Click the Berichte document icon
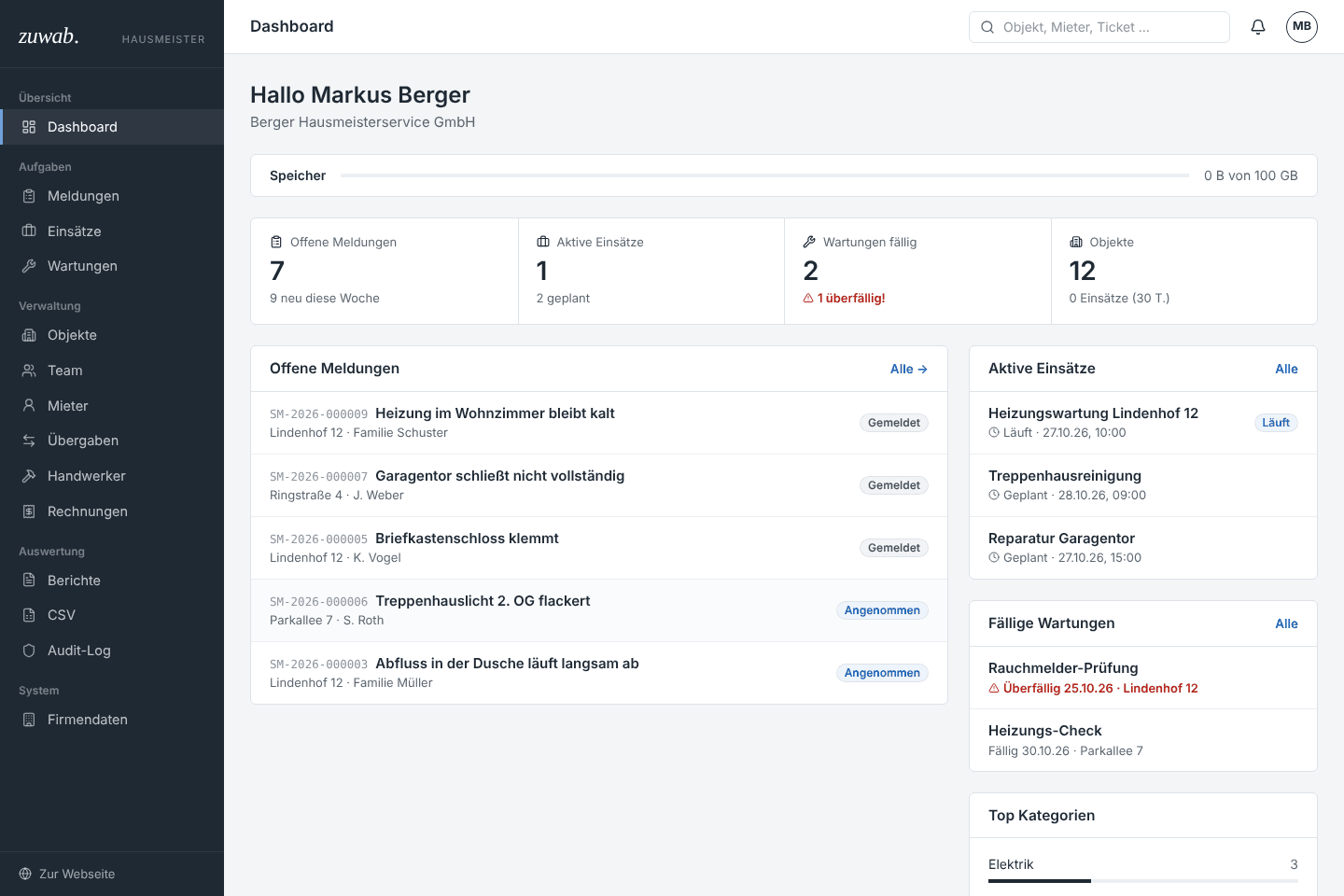Screen dimensions: 1344x896 [x=29, y=581]
